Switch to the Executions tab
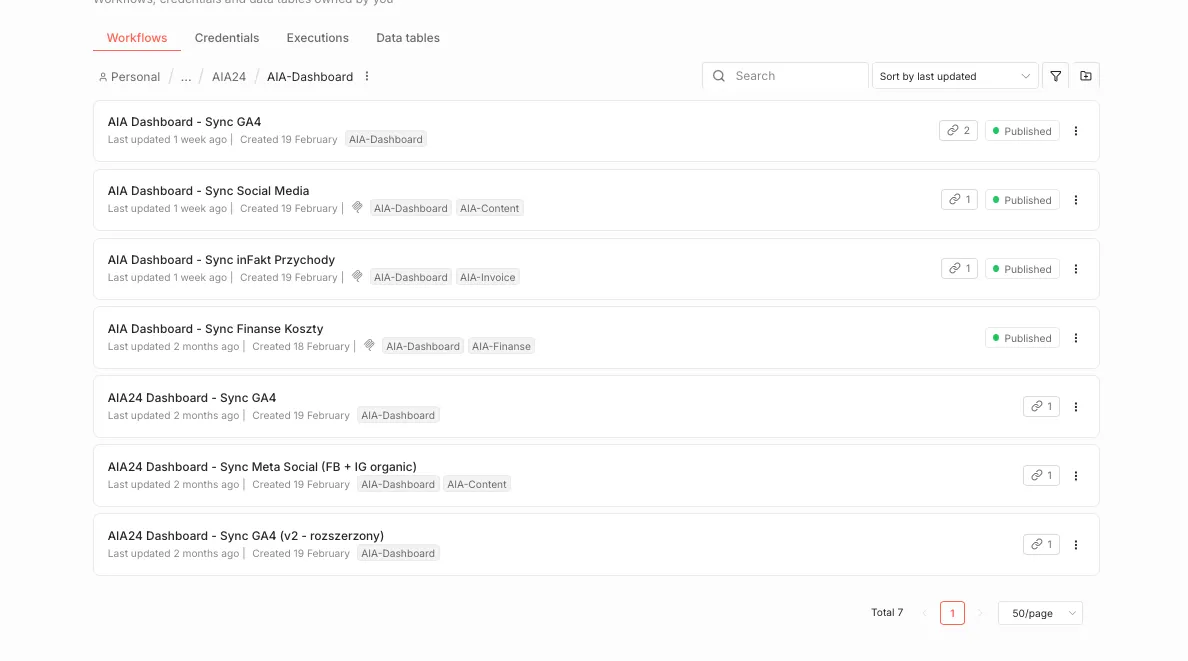1188x661 pixels. coord(317,38)
